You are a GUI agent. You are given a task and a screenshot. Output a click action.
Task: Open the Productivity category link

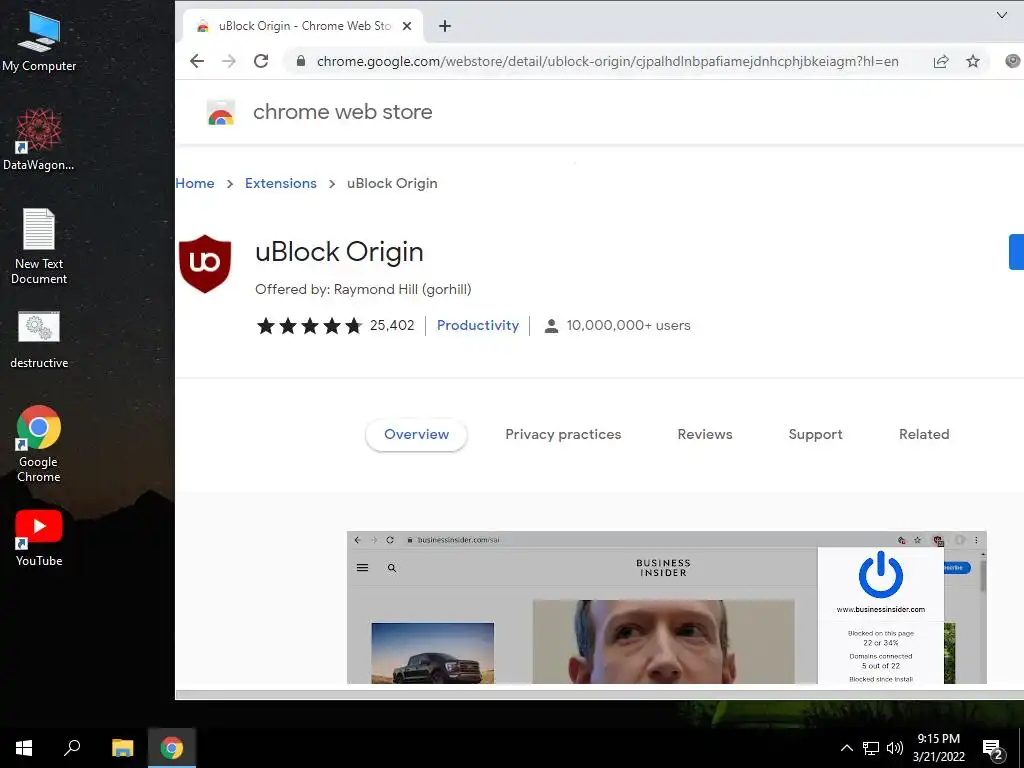tap(478, 325)
